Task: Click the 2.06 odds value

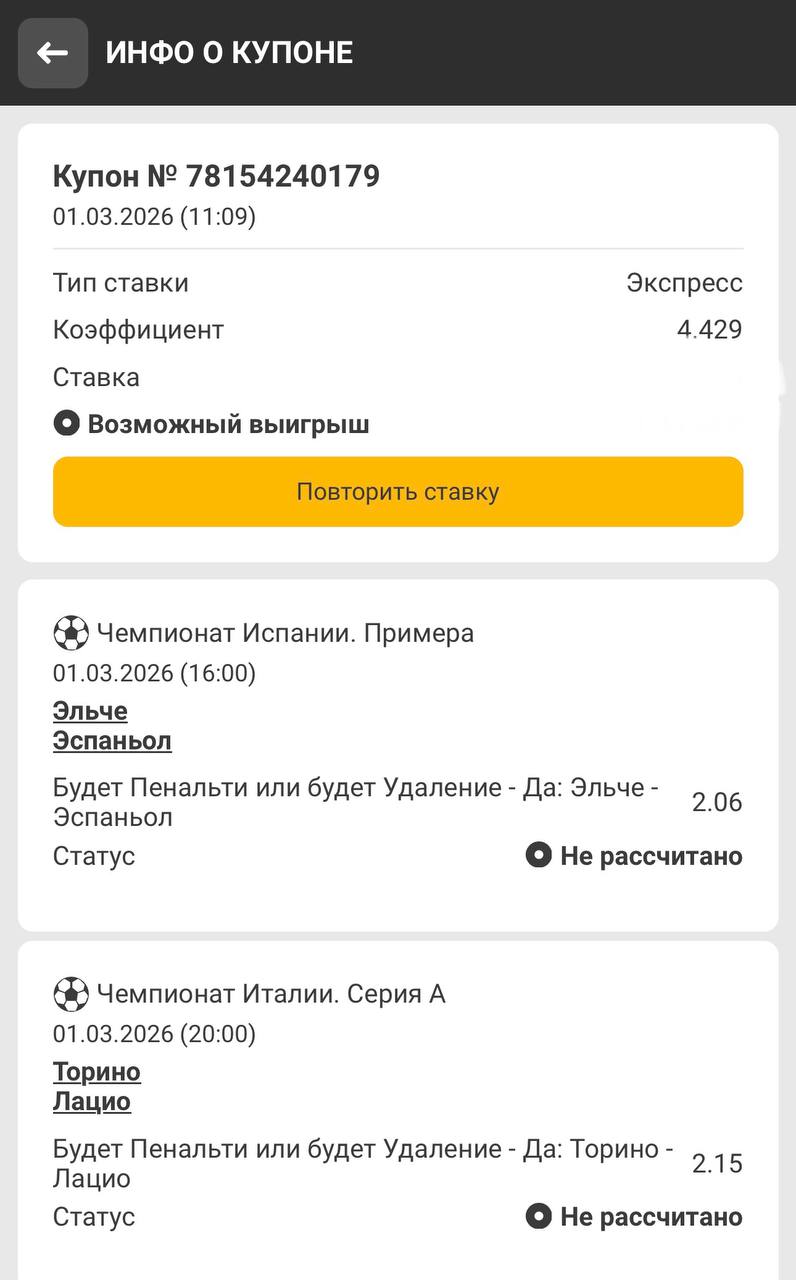Action: (x=717, y=802)
